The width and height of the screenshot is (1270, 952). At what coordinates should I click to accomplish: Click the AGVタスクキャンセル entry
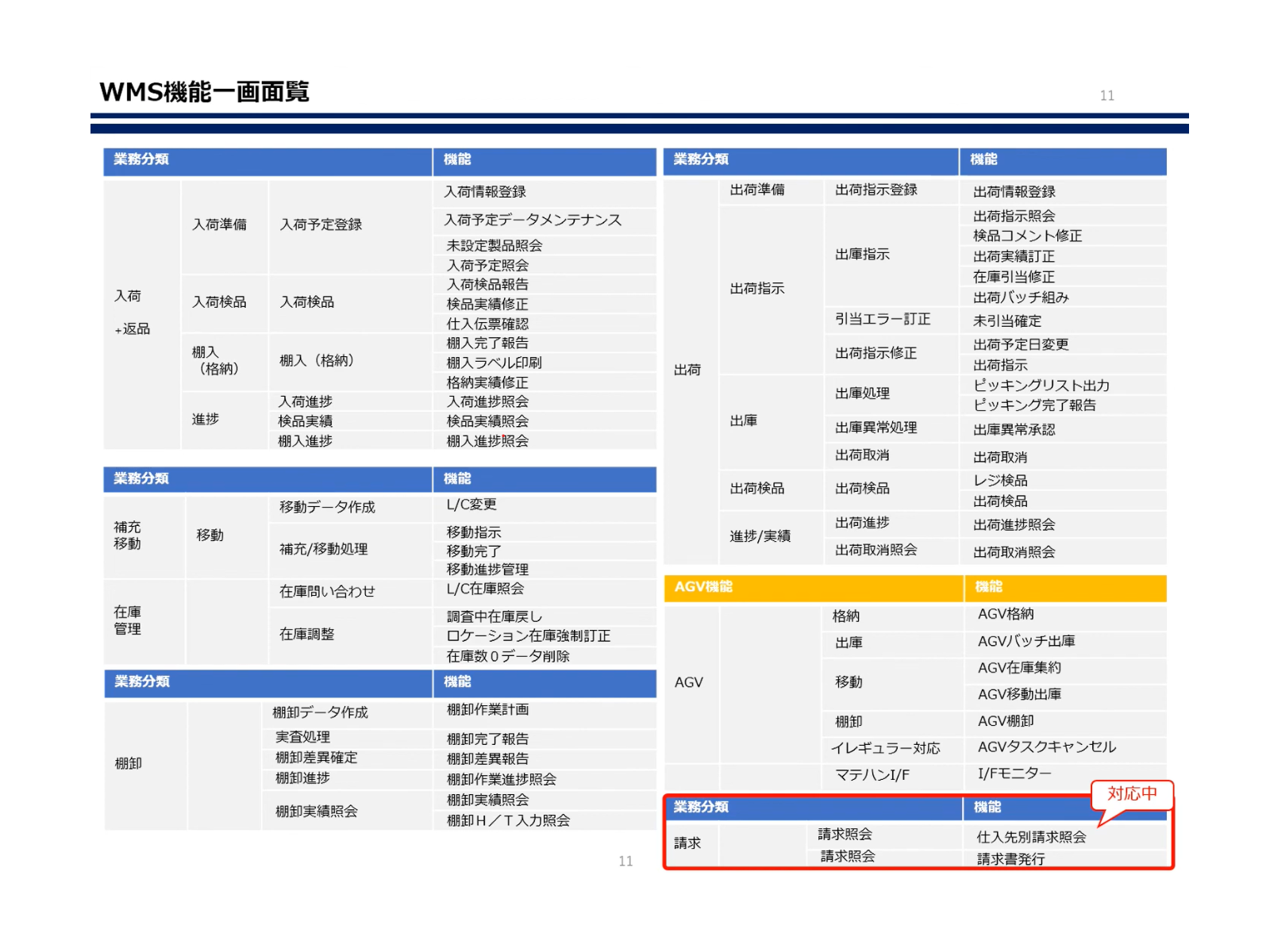(x=1046, y=747)
